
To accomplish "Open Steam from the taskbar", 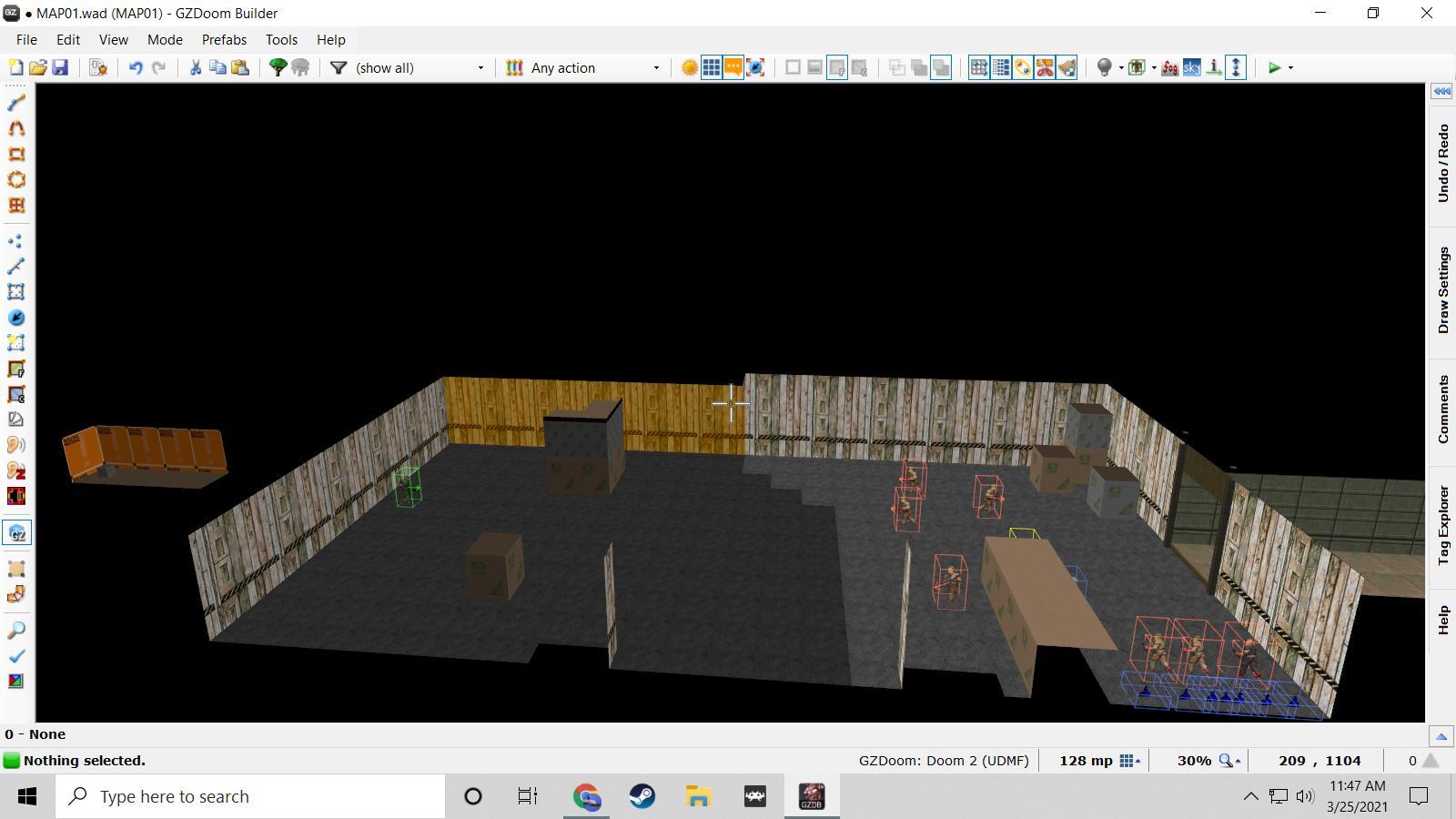I will (x=642, y=797).
